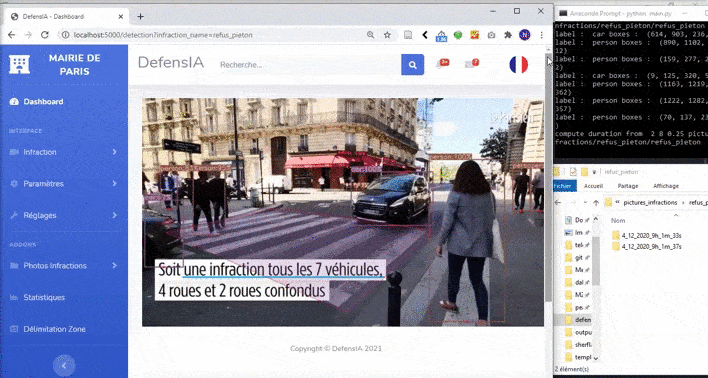Open recent locations dropdown in File Explorer
The width and height of the screenshot is (708, 378).
click(585, 203)
